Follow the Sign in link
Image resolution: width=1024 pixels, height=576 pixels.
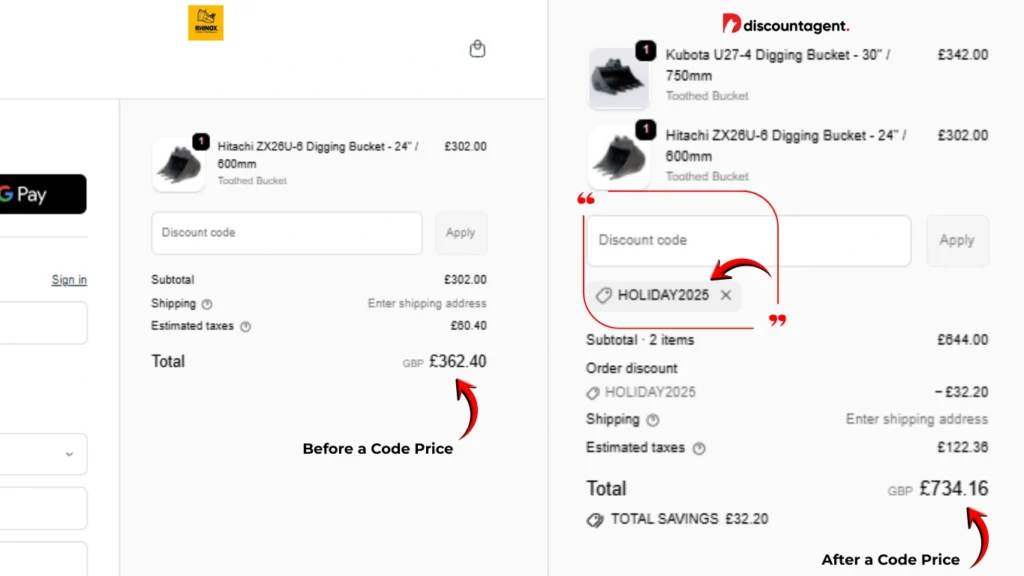pyautogui.click(x=69, y=280)
